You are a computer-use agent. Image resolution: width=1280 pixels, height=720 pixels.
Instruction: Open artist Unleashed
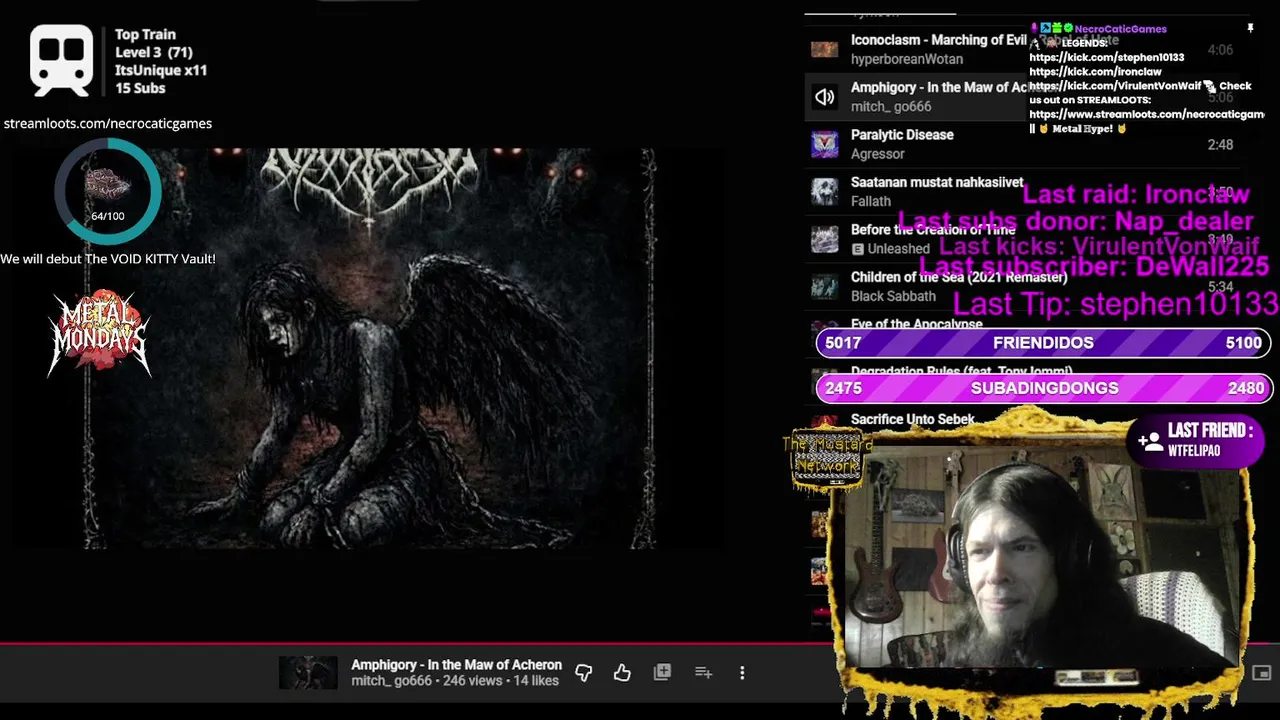coord(898,249)
